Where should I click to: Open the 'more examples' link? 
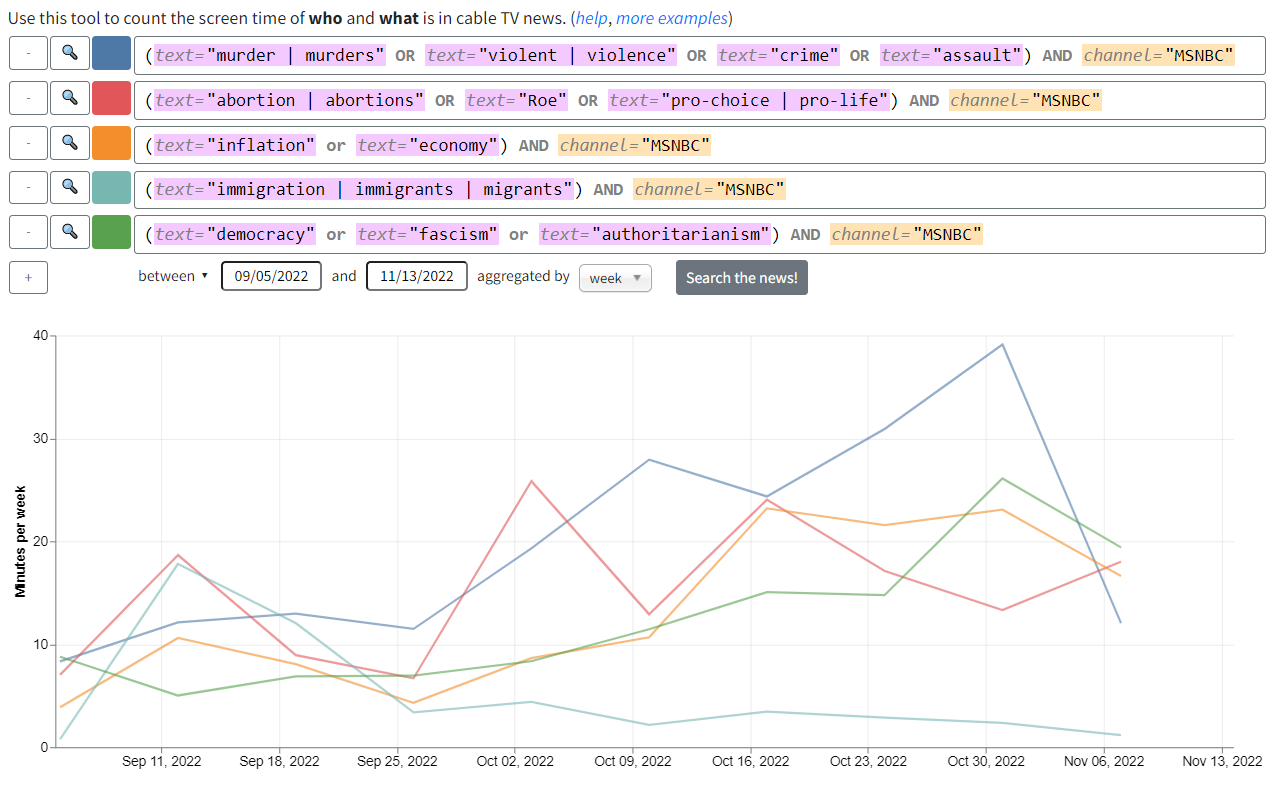671,18
